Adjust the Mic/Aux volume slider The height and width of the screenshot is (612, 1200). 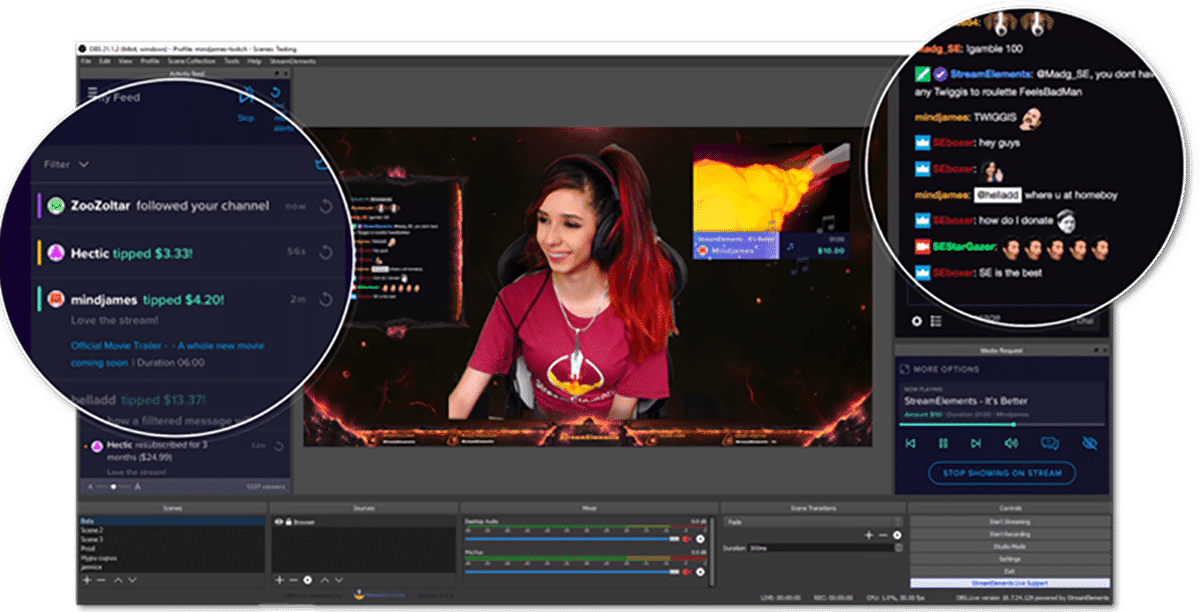(x=571, y=571)
